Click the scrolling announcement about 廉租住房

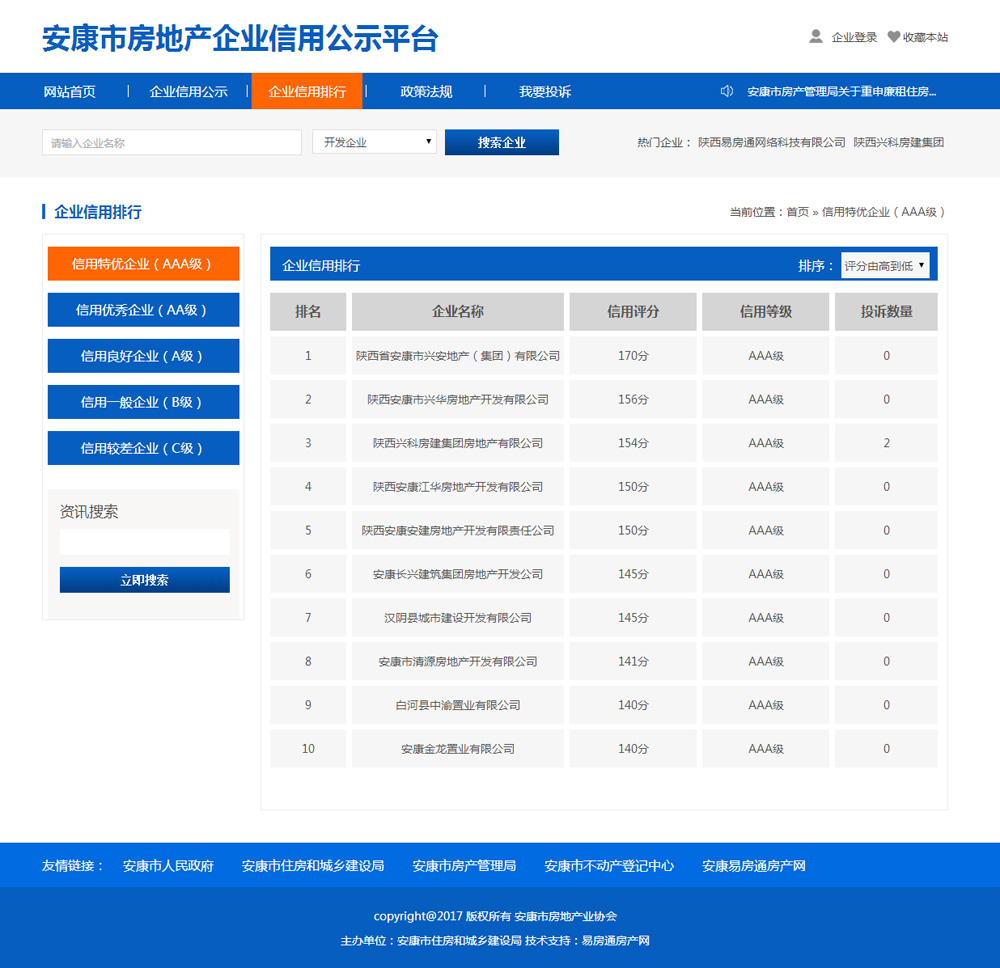point(841,91)
